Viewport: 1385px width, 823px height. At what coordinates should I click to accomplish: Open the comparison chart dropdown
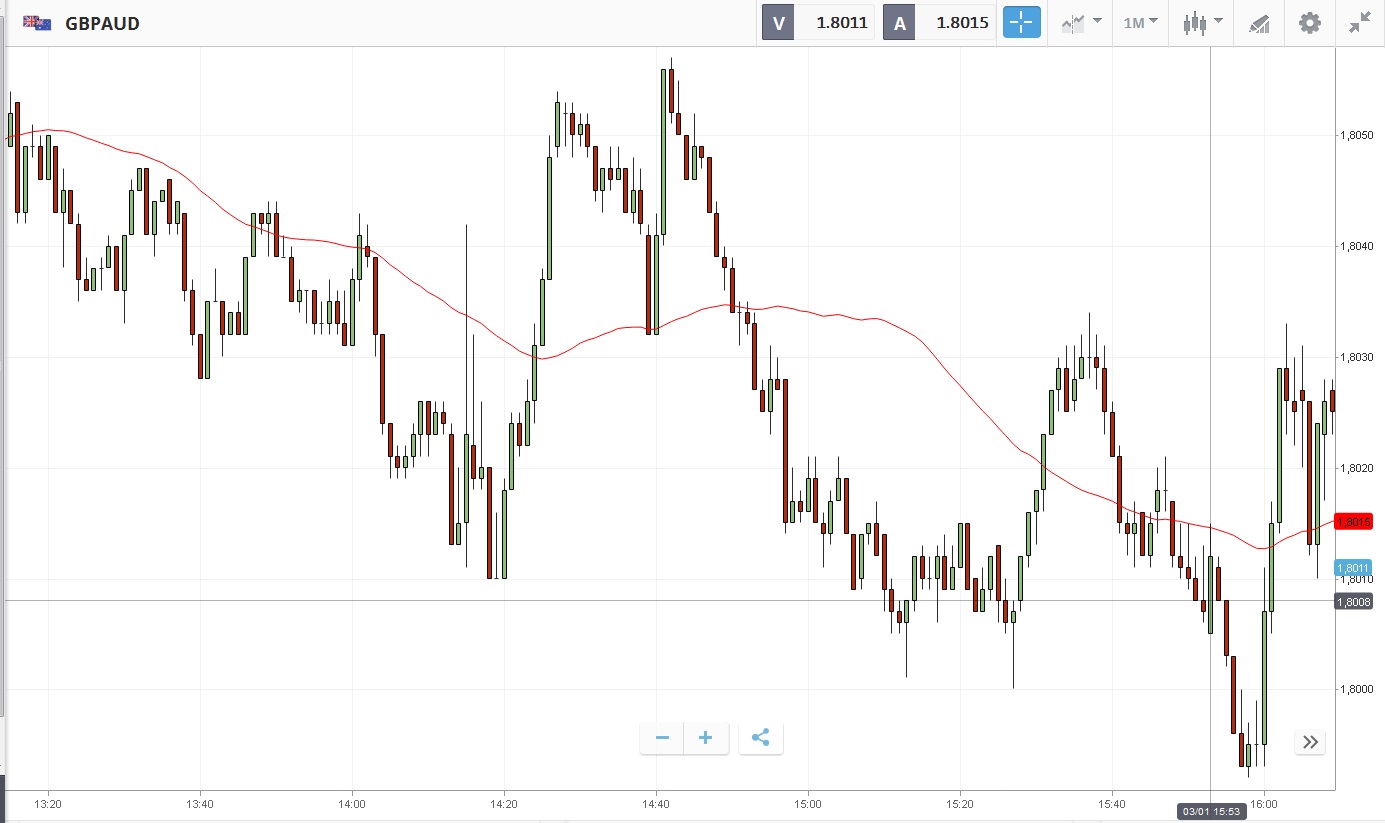pyautogui.click(x=1081, y=22)
